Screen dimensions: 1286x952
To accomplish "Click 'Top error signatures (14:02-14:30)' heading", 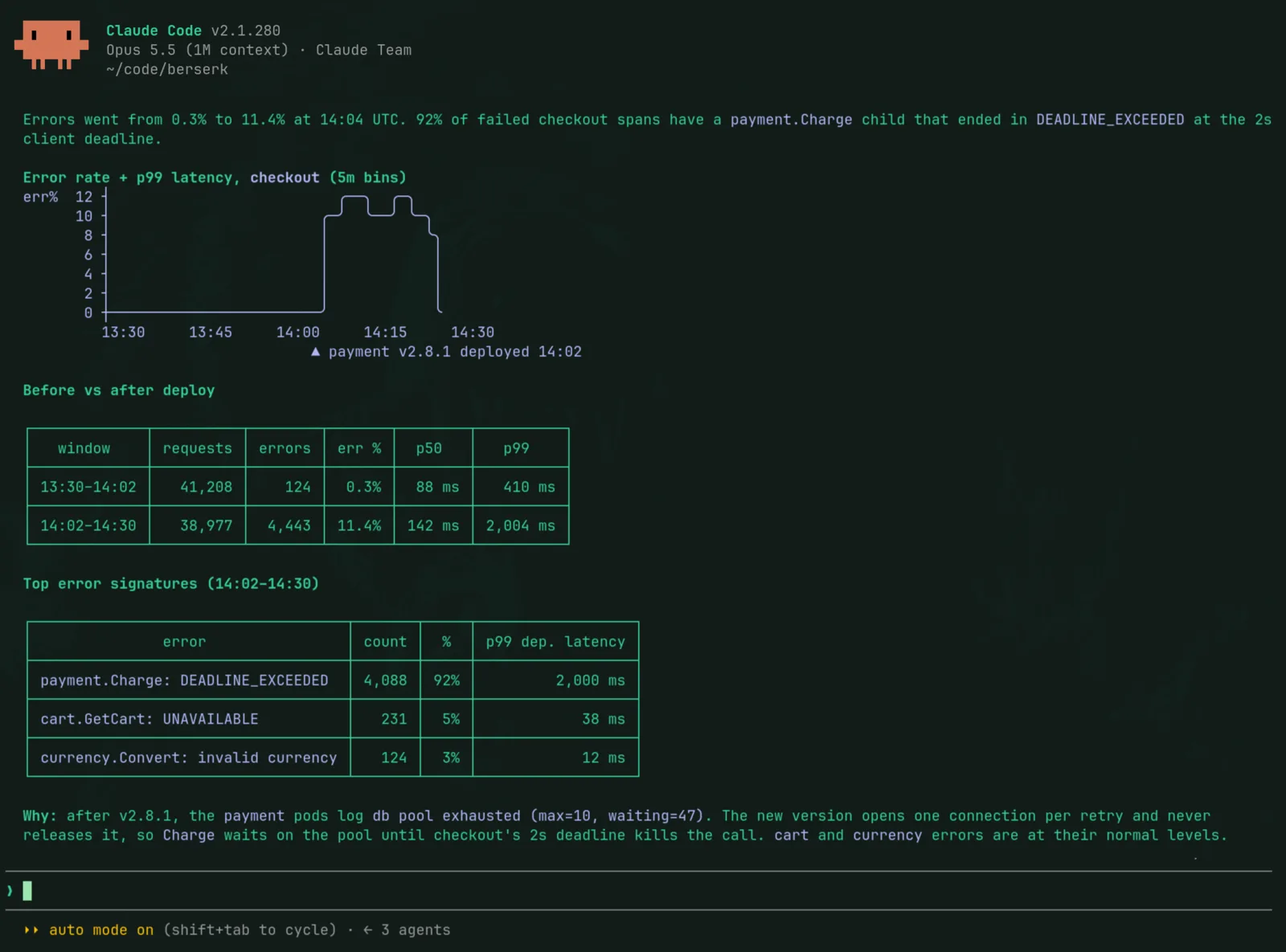I will click(171, 584).
